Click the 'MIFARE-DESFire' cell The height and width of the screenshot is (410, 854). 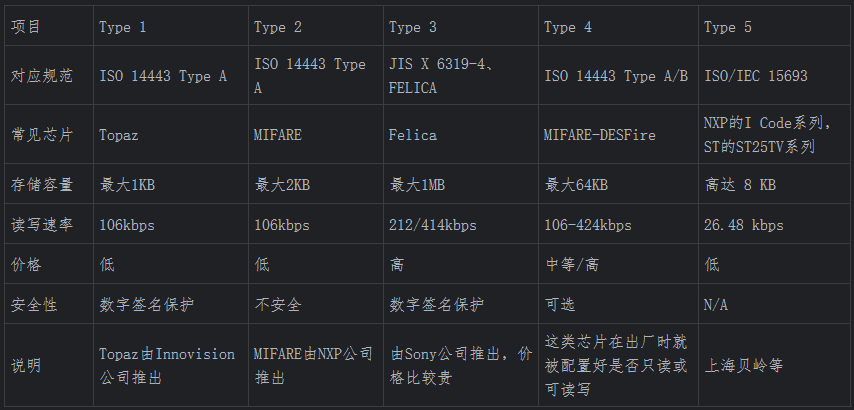click(x=599, y=134)
